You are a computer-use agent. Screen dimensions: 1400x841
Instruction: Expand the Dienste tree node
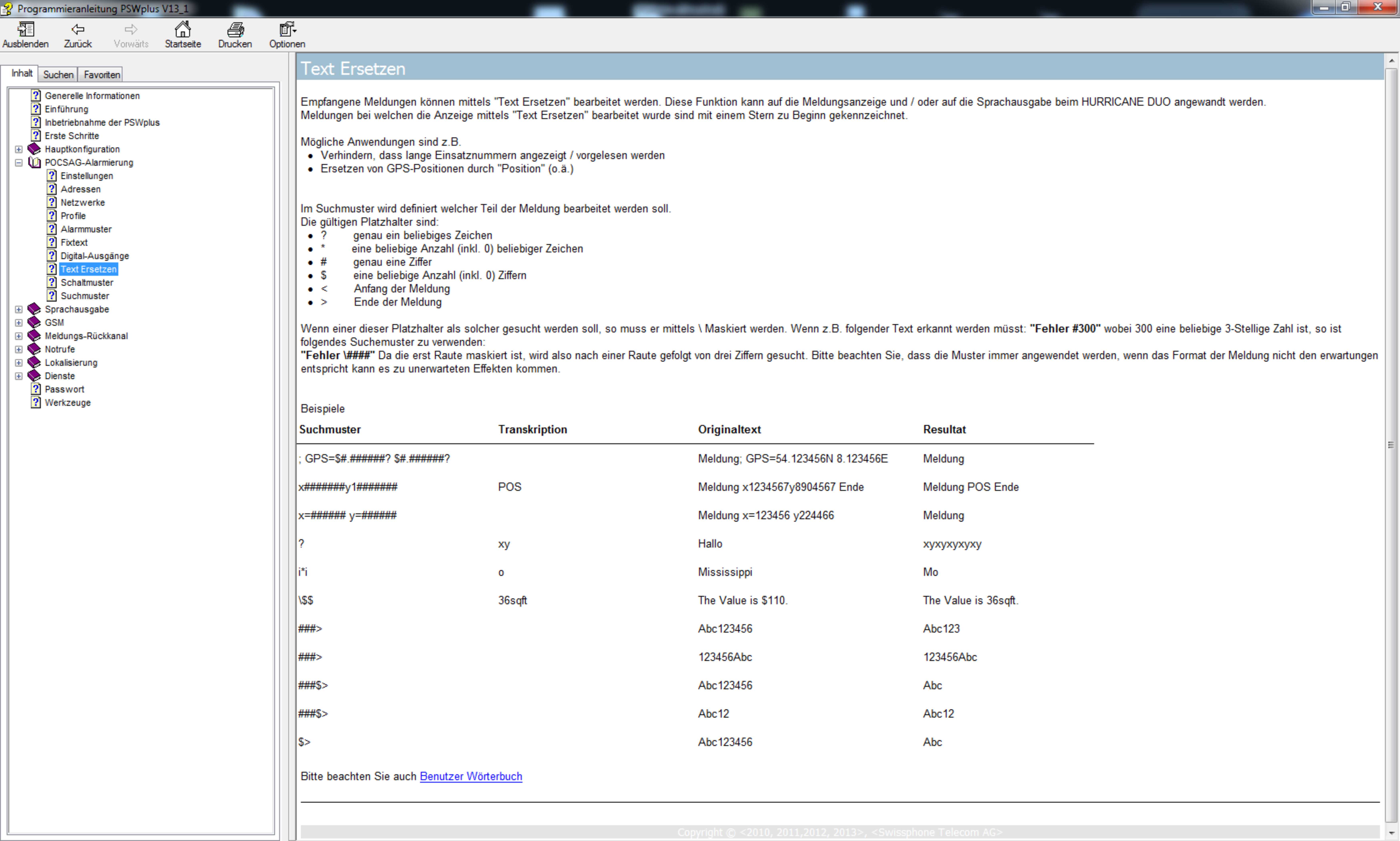[19, 376]
